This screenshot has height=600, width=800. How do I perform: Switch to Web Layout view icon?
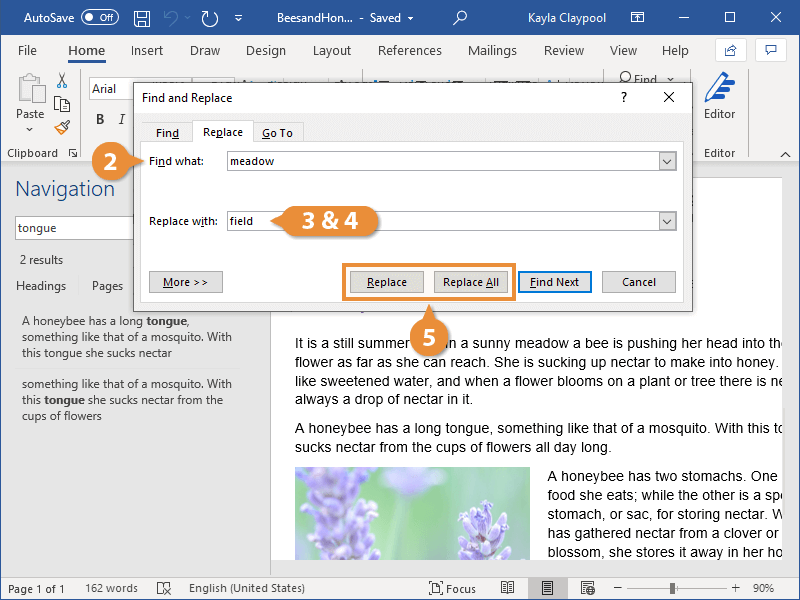click(586, 588)
